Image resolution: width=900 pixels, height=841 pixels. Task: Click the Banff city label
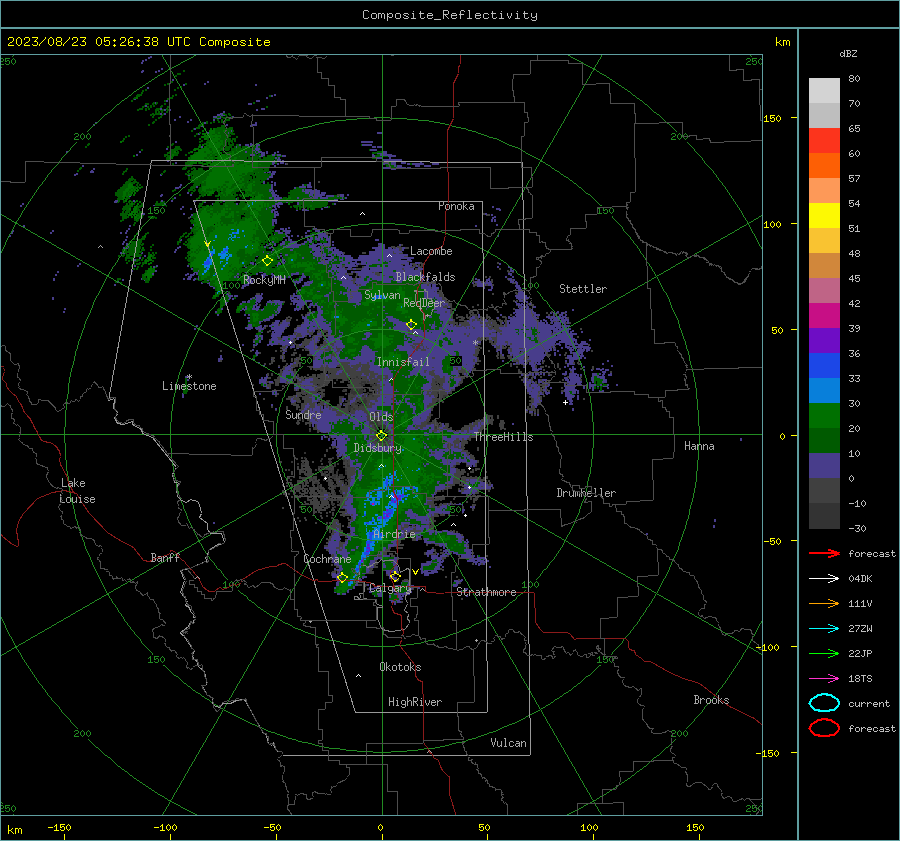[x=165, y=558]
